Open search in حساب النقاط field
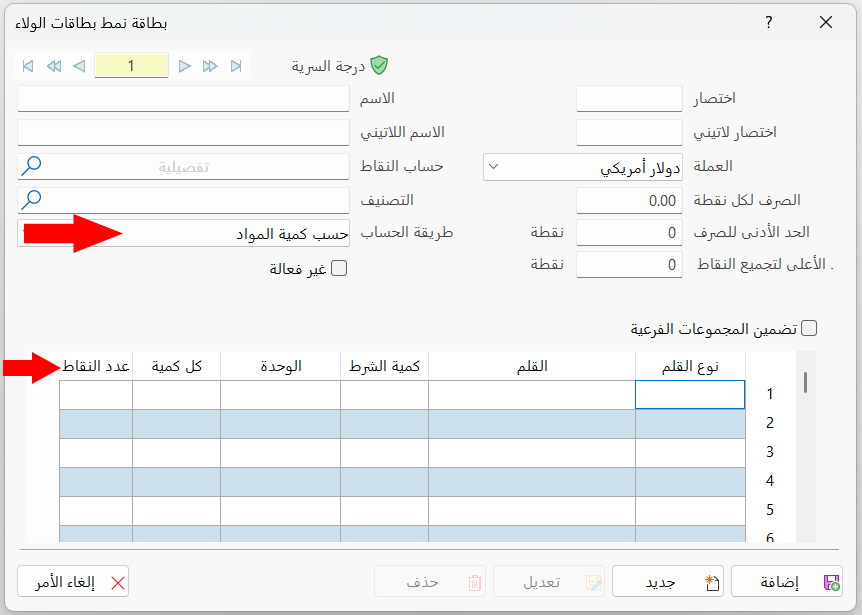Viewport: 862px width, 615px height. 32,166
